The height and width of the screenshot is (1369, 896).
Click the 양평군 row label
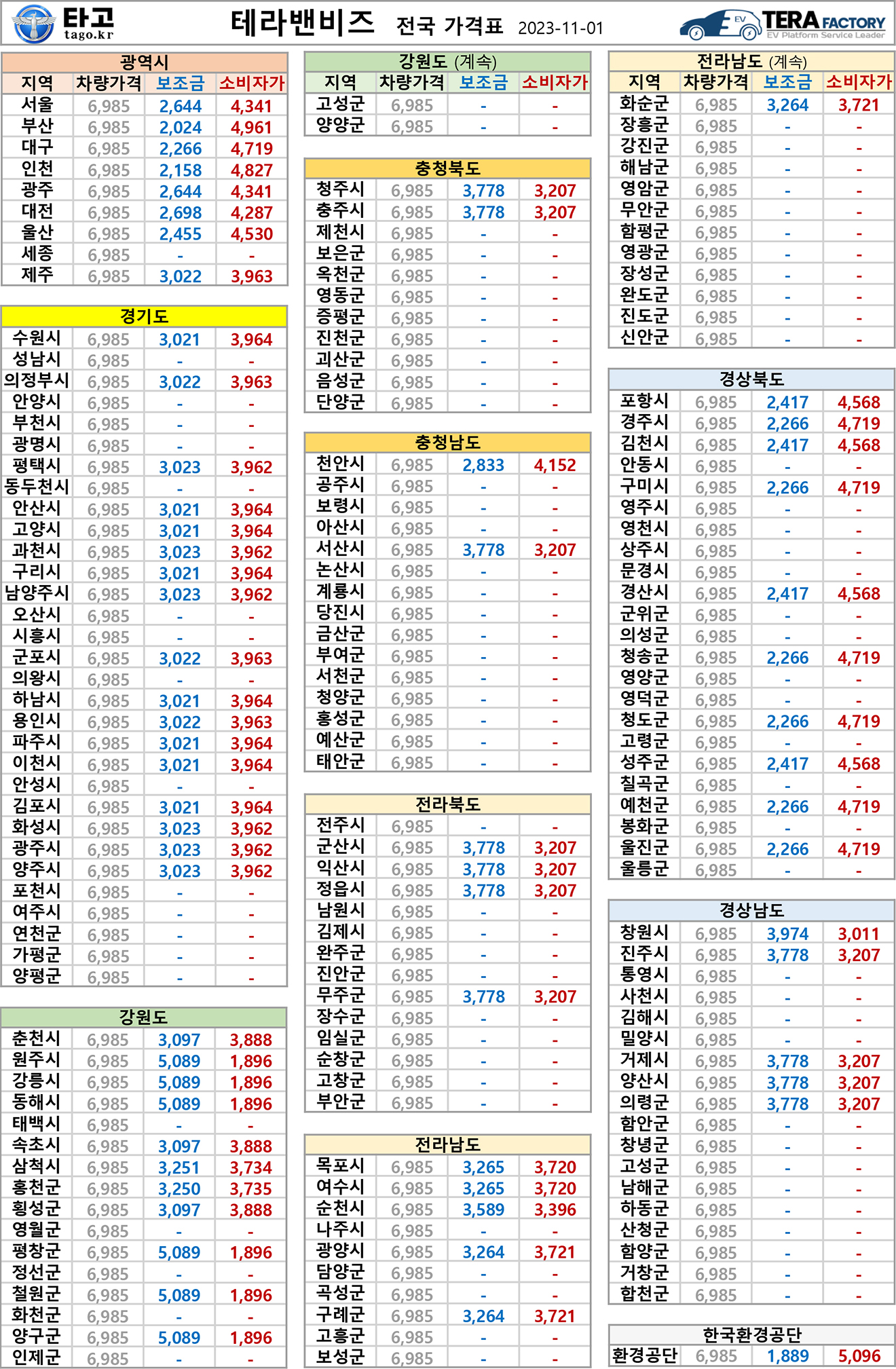pyautogui.click(x=37, y=976)
